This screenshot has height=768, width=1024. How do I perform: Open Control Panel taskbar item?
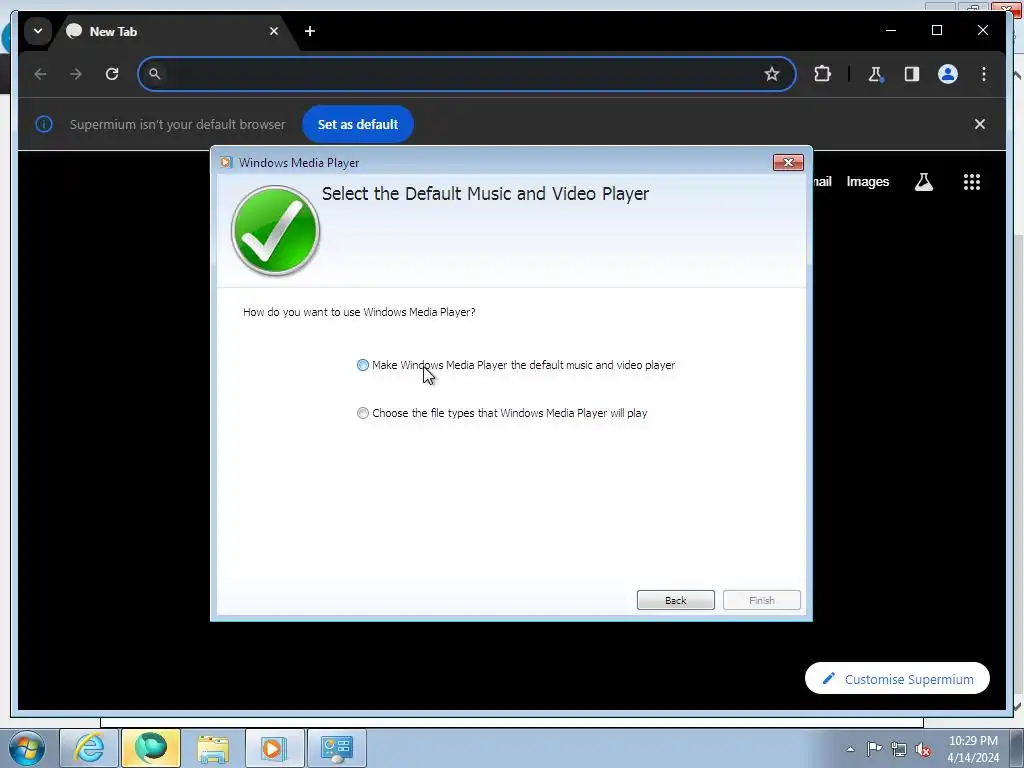point(337,748)
